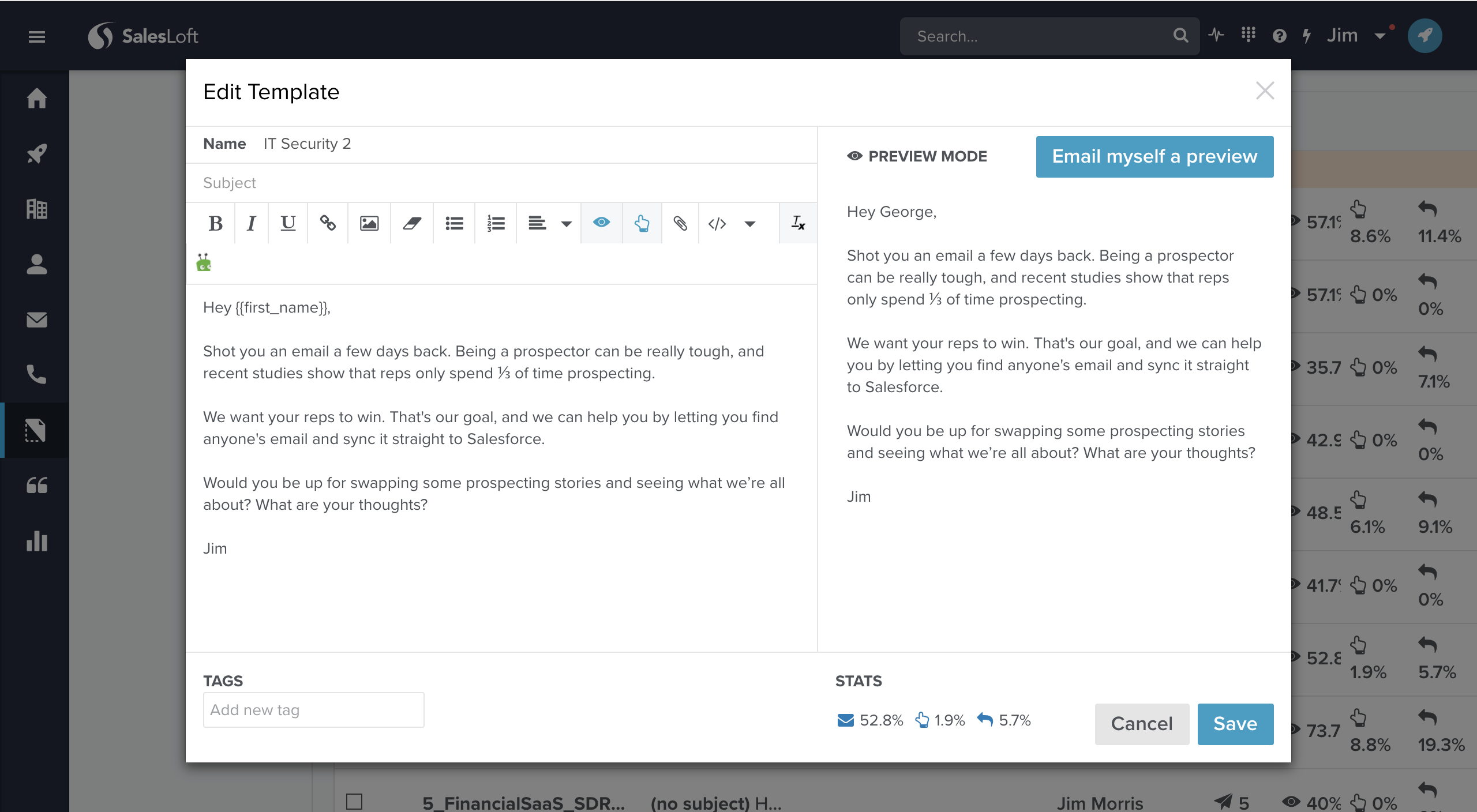Insert a link with the chain icon

click(328, 223)
